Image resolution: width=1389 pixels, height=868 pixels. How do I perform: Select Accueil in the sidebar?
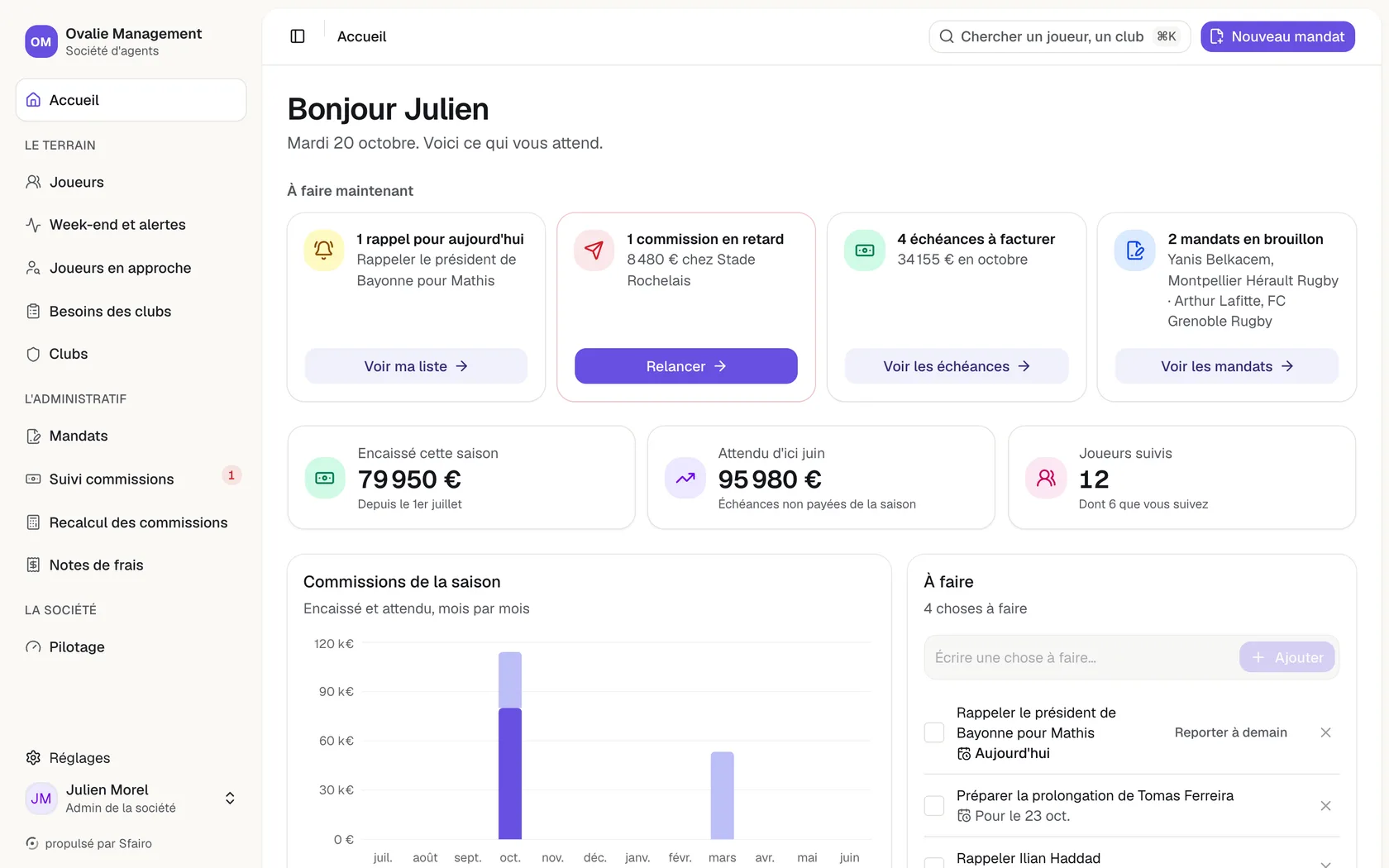pyautogui.click(x=131, y=100)
